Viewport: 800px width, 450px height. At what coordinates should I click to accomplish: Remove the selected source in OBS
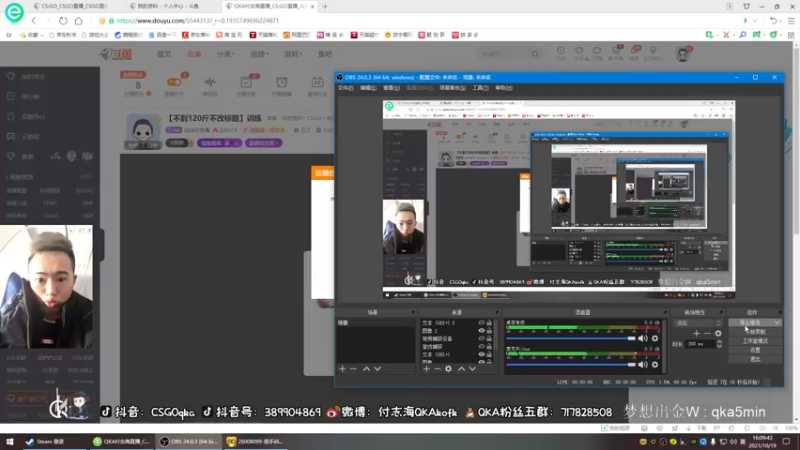(x=437, y=368)
